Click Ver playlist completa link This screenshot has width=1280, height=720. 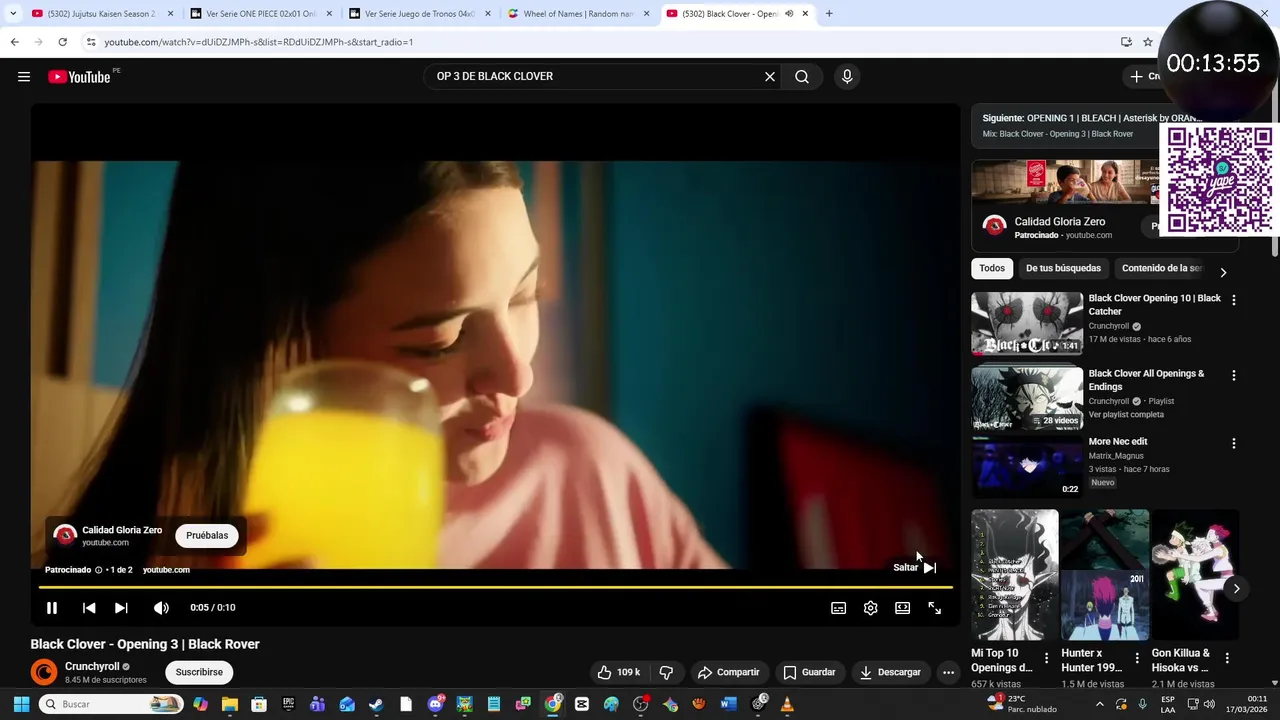1126,414
